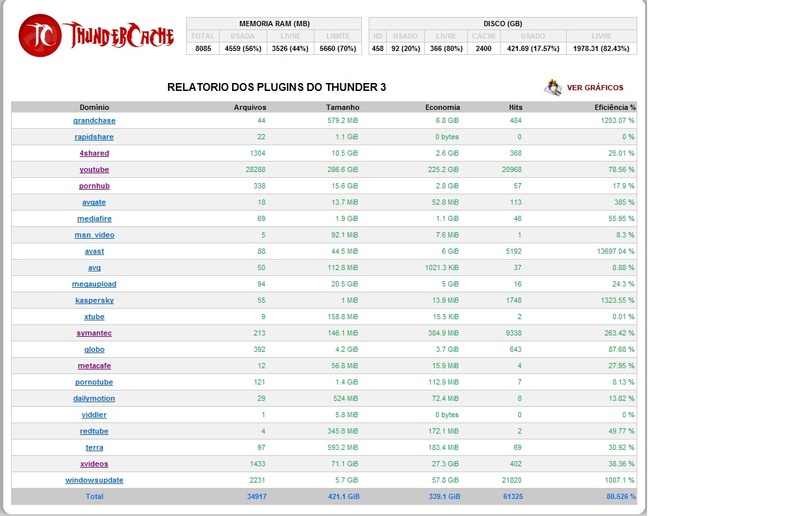The width and height of the screenshot is (800, 516).
Task: Select the RAM free value 3526 (44%)
Action: [x=290, y=48]
